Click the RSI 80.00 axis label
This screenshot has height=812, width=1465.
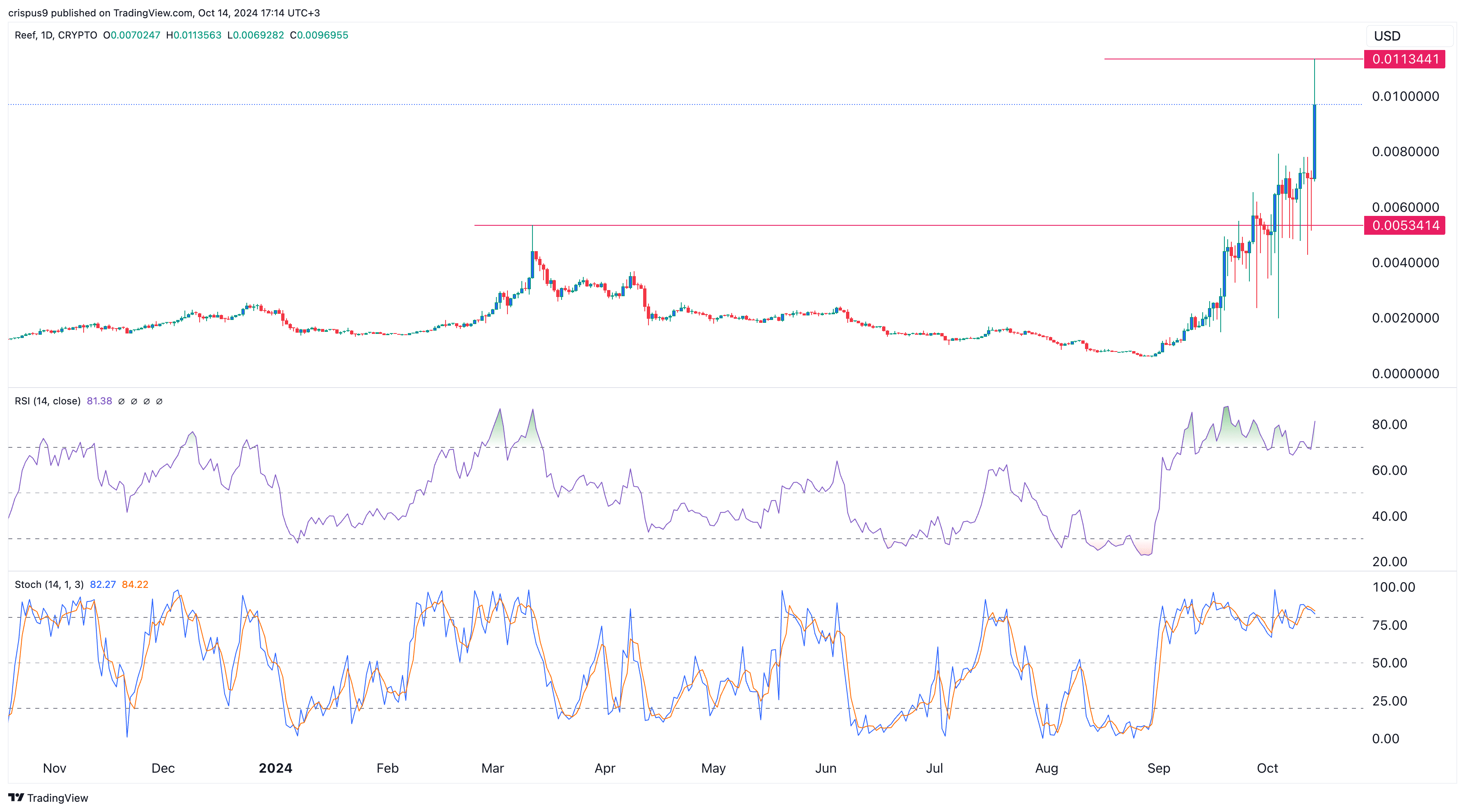point(1389,424)
